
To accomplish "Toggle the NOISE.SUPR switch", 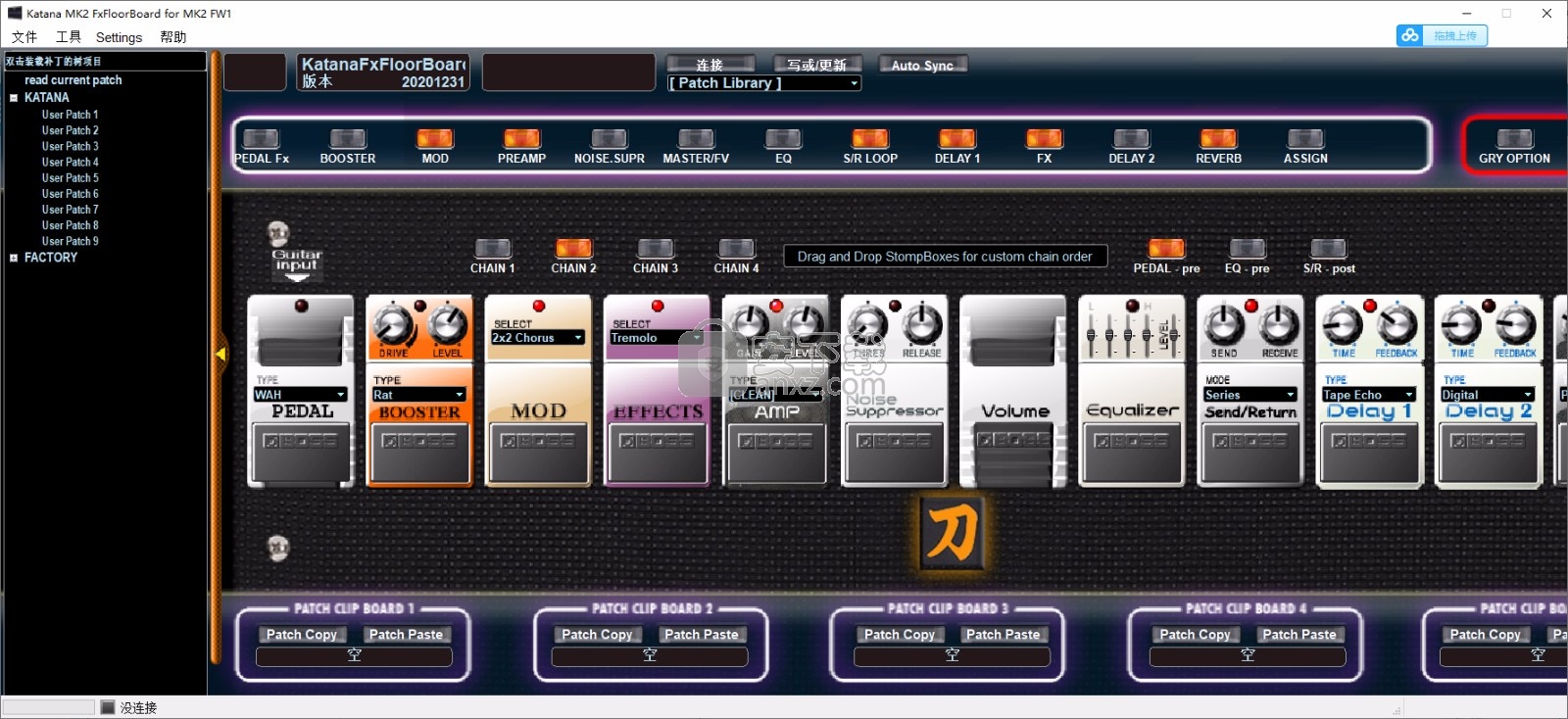I will click(x=609, y=139).
